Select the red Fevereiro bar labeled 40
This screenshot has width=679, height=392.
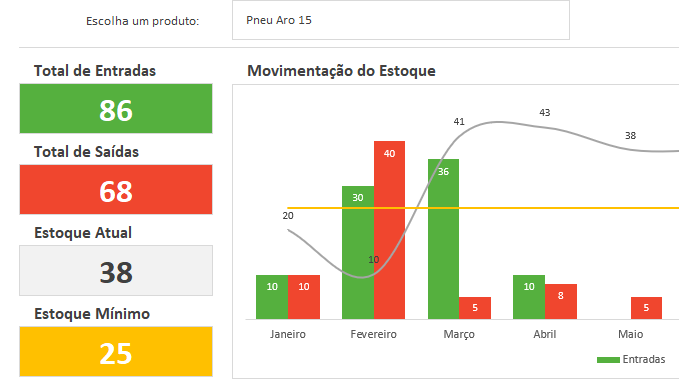(x=389, y=230)
